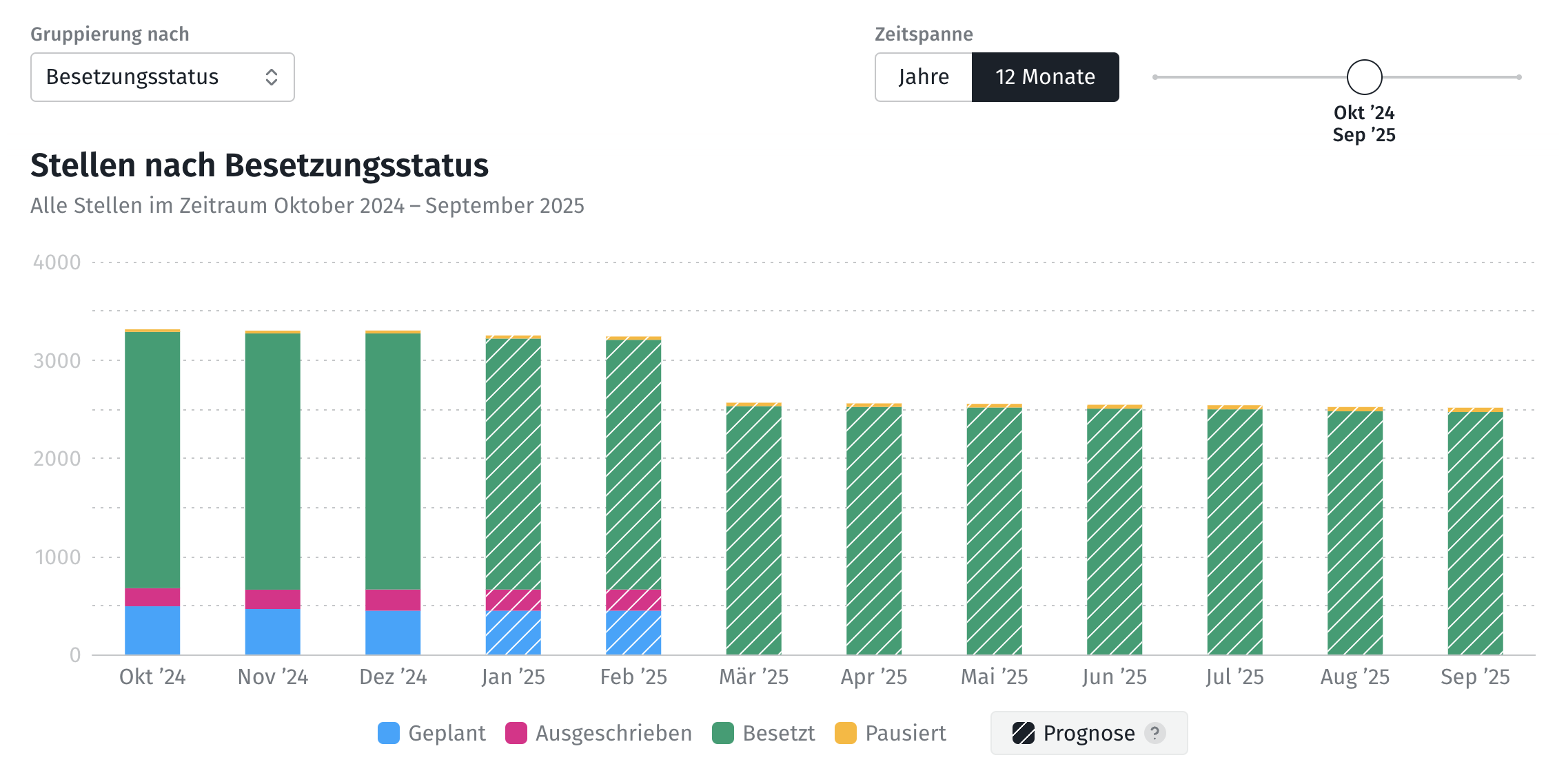Switch time span to Jahre
This screenshot has width=1566, height=784.
pos(924,77)
